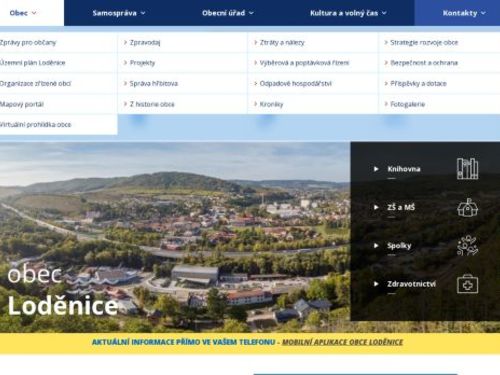Open Projekty submenu item

click(142, 63)
